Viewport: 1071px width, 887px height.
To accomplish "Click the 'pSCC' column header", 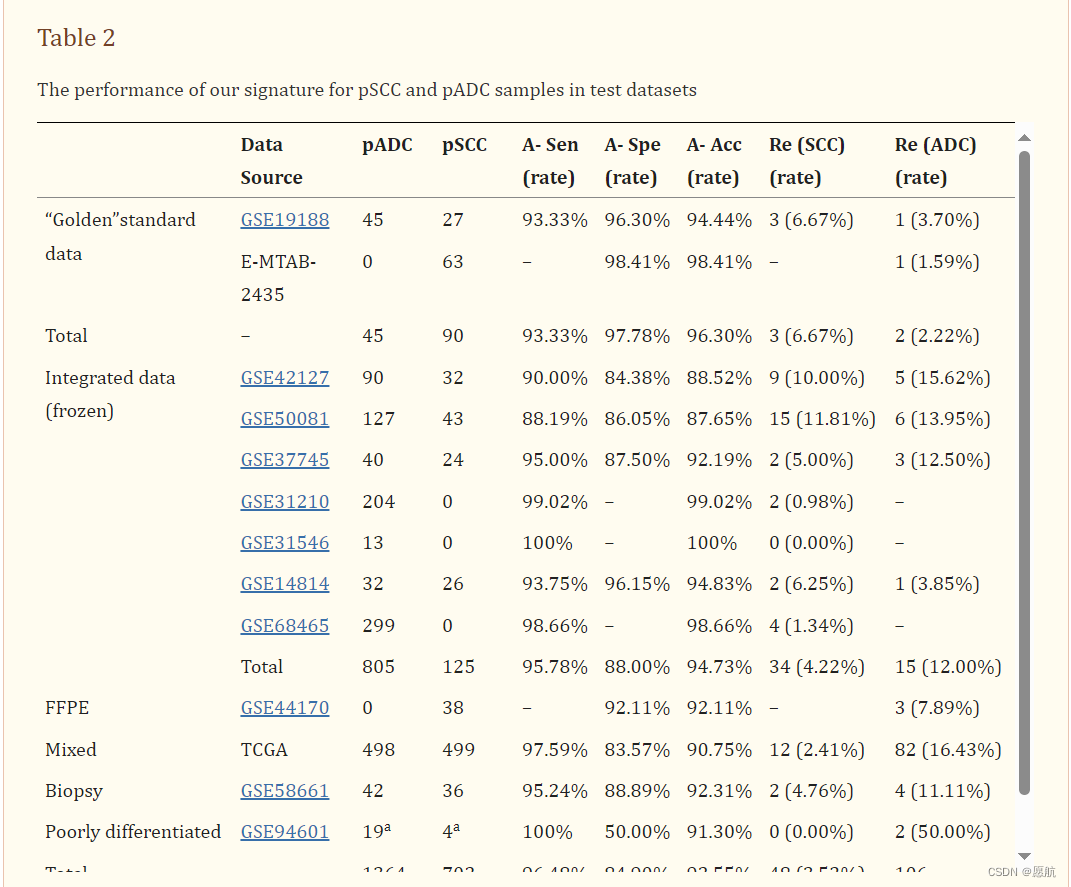I will click(x=464, y=145).
